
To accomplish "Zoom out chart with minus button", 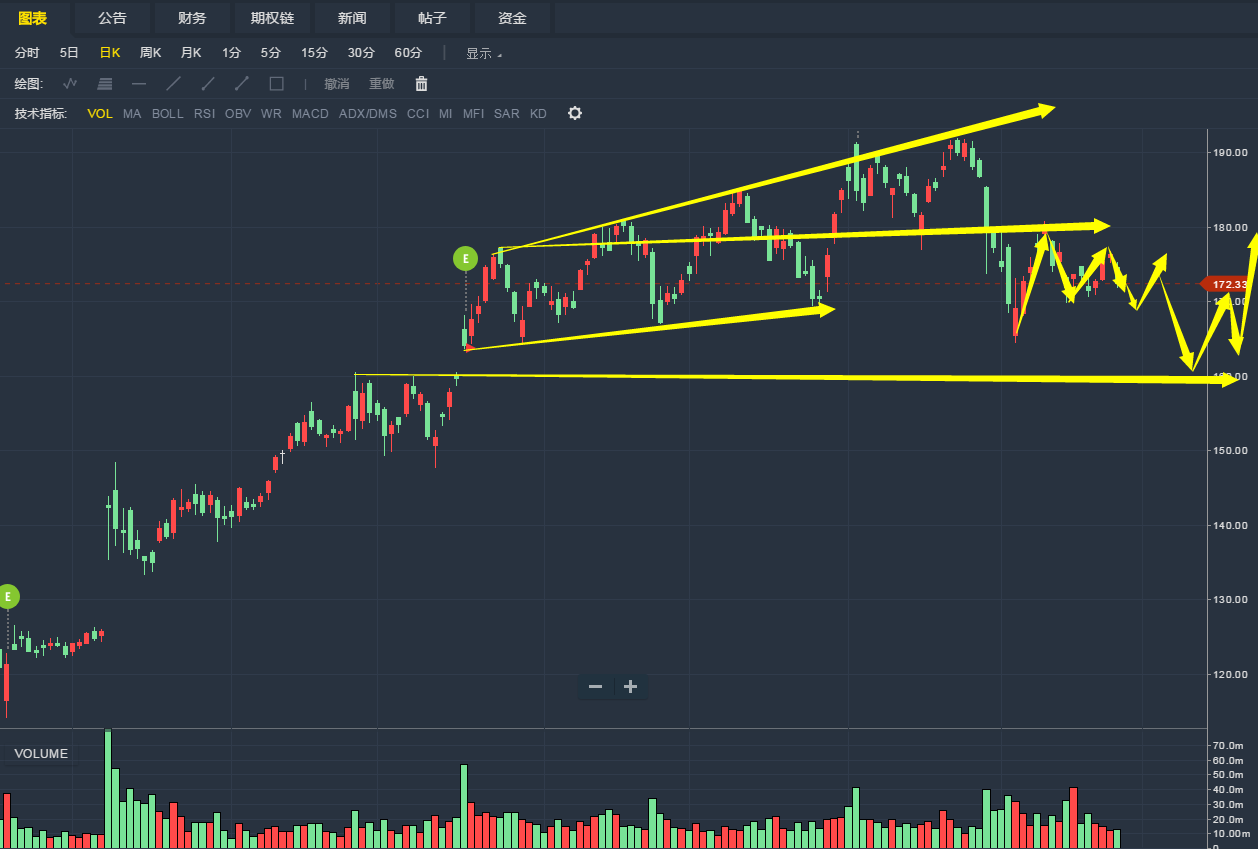I will pos(596,687).
